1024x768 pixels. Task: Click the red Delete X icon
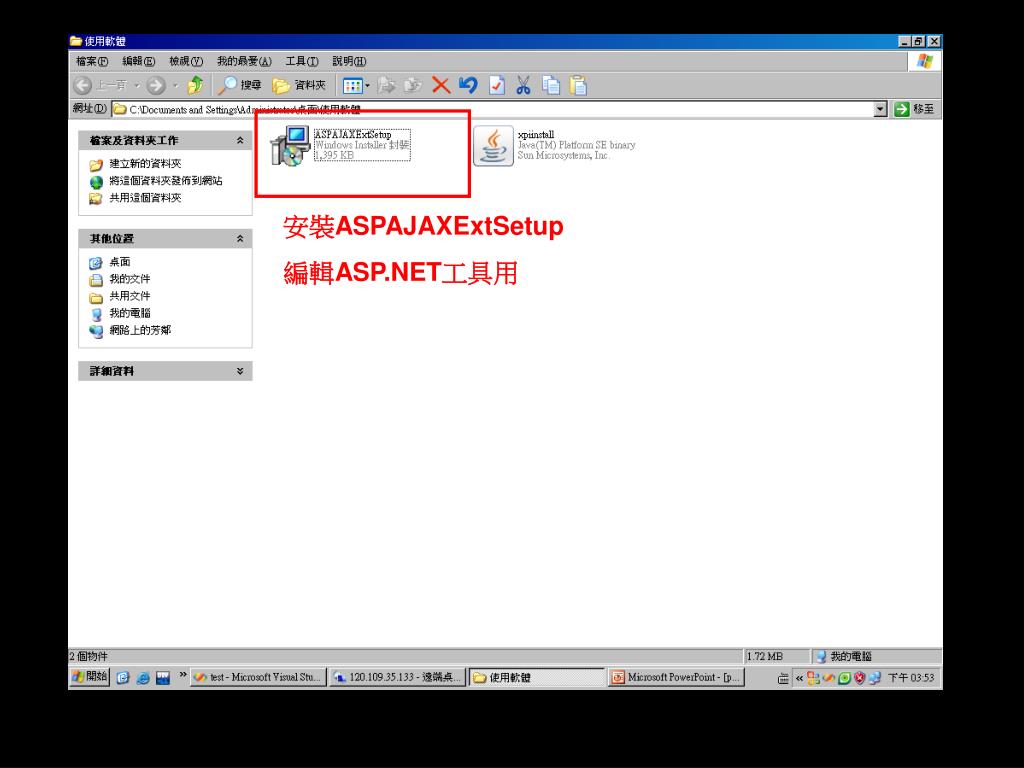click(x=441, y=85)
